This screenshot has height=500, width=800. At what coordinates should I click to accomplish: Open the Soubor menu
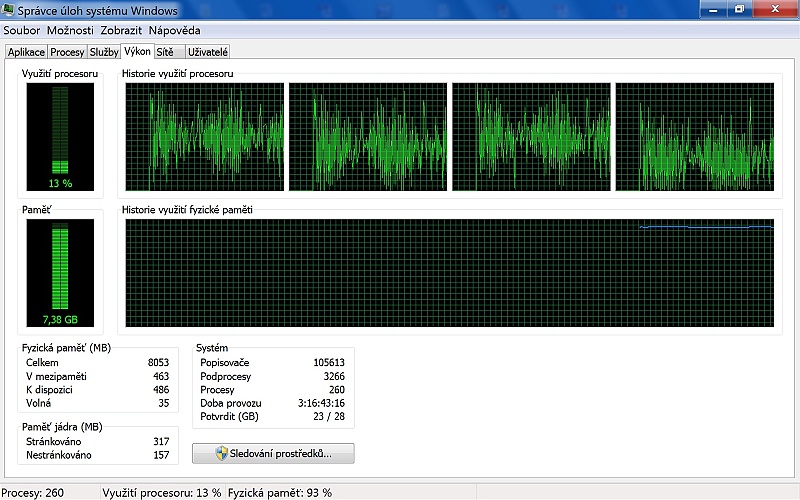[21, 30]
